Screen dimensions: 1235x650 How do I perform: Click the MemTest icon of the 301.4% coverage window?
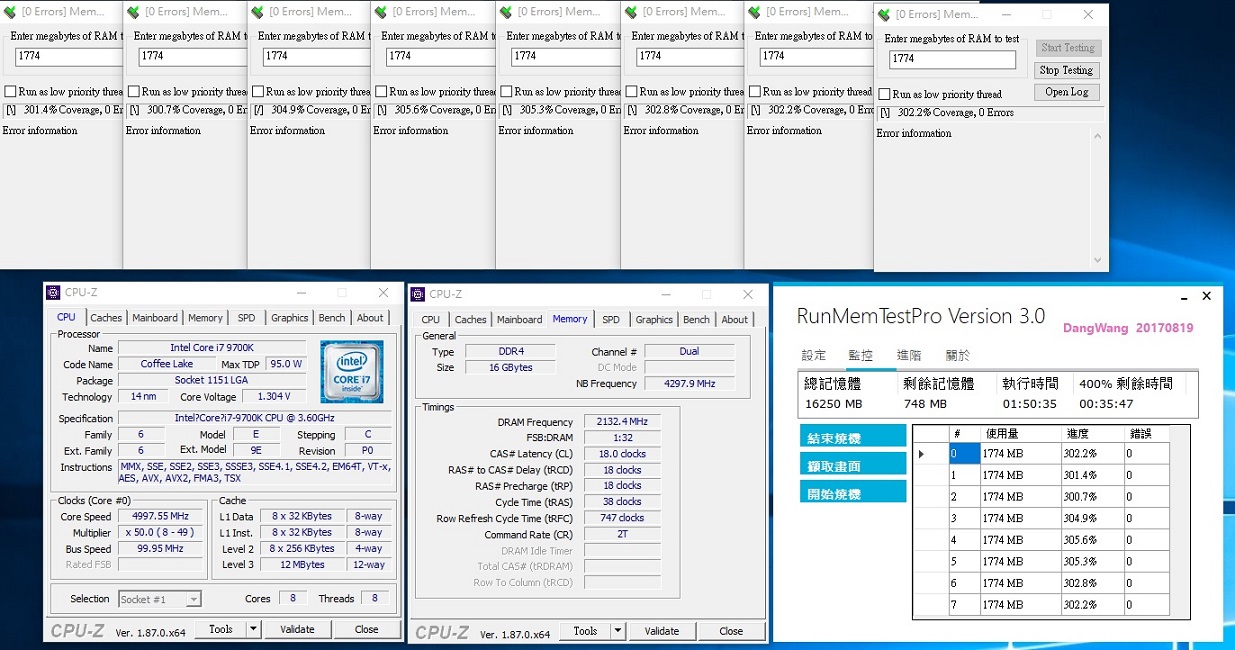click(11, 12)
